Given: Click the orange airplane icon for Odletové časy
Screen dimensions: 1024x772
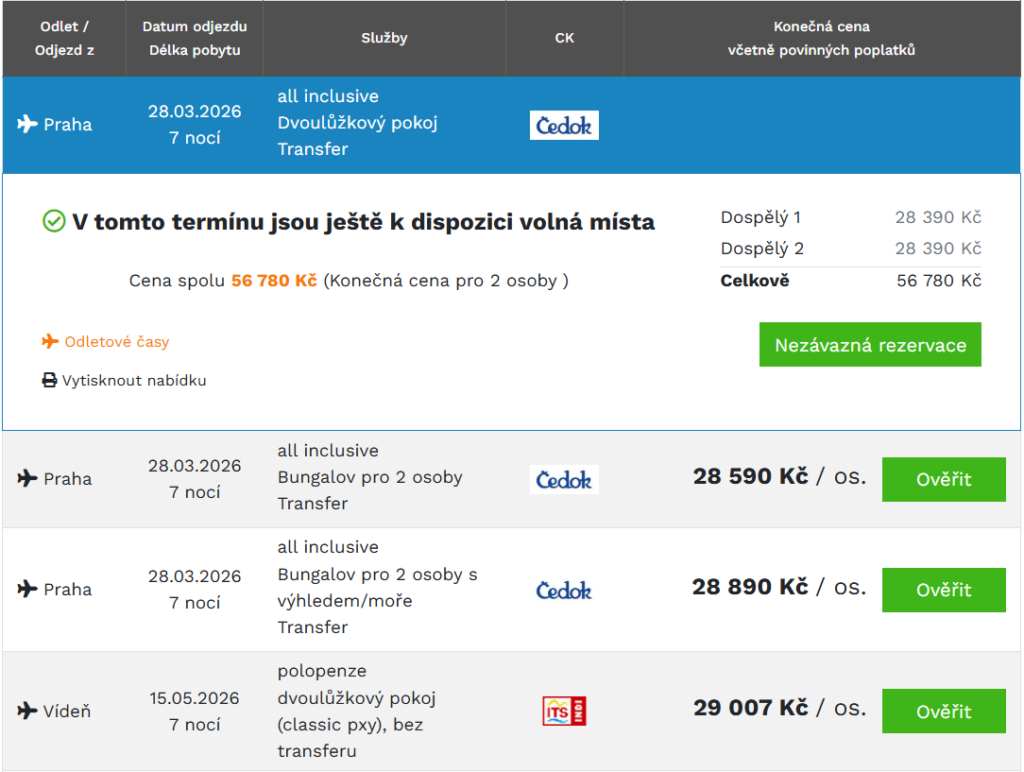Looking at the screenshot, I should (50, 342).
